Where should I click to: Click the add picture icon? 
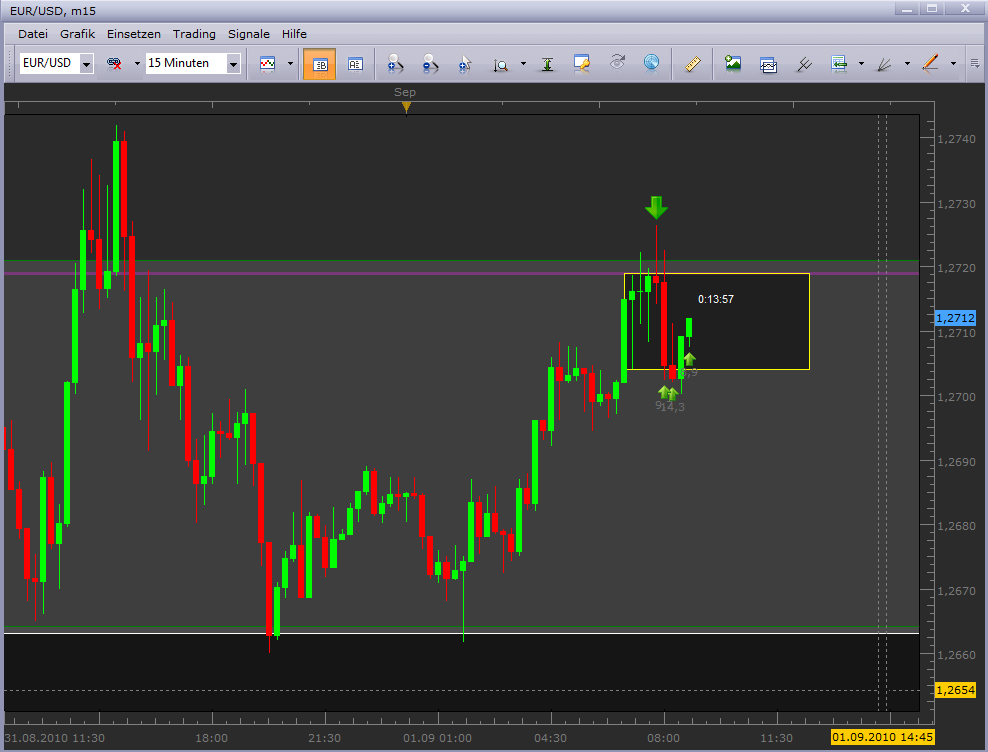733,63
